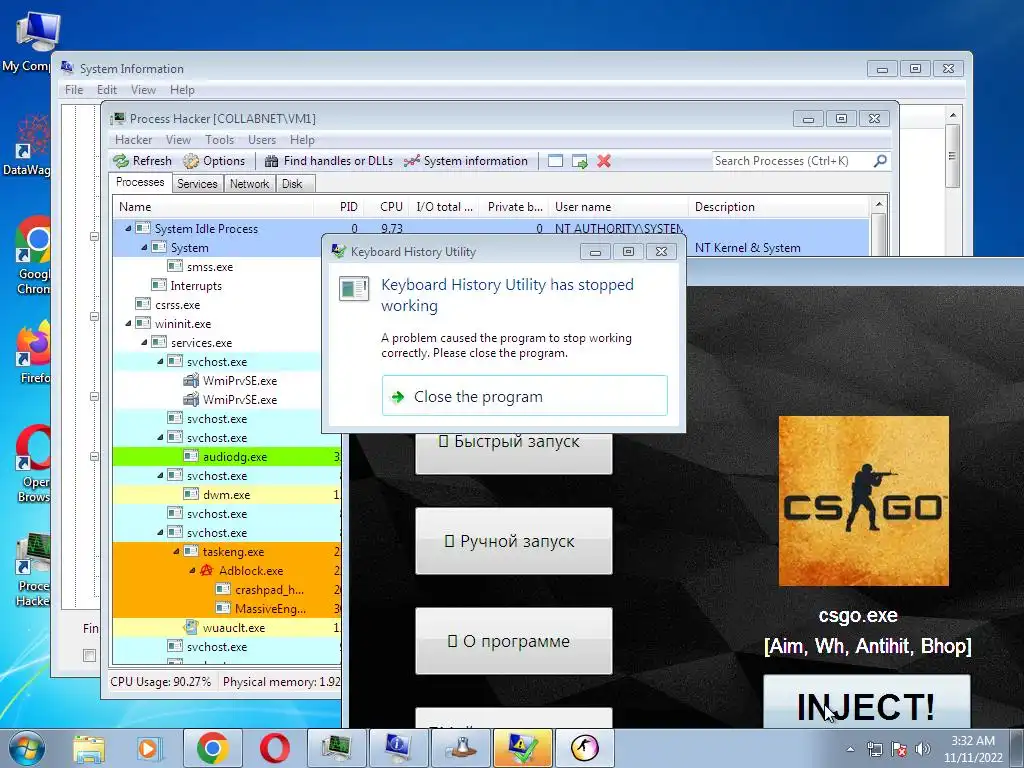Click Process Hacker list scrollbar up arrow

878,204
